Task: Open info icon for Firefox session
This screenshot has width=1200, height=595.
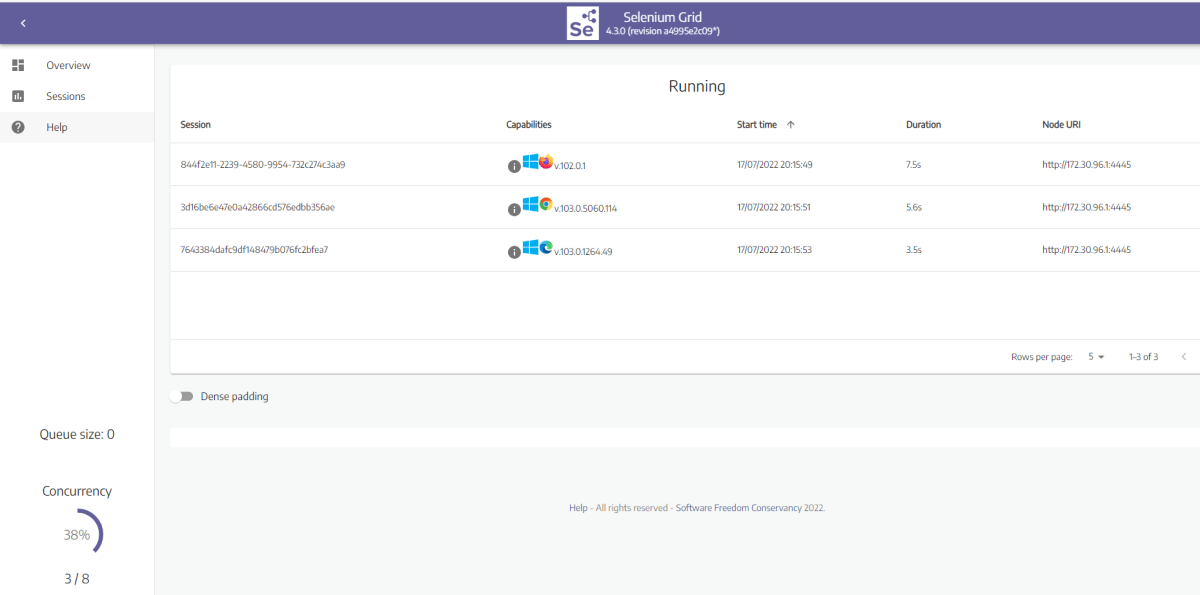Action: click(514, 166)
